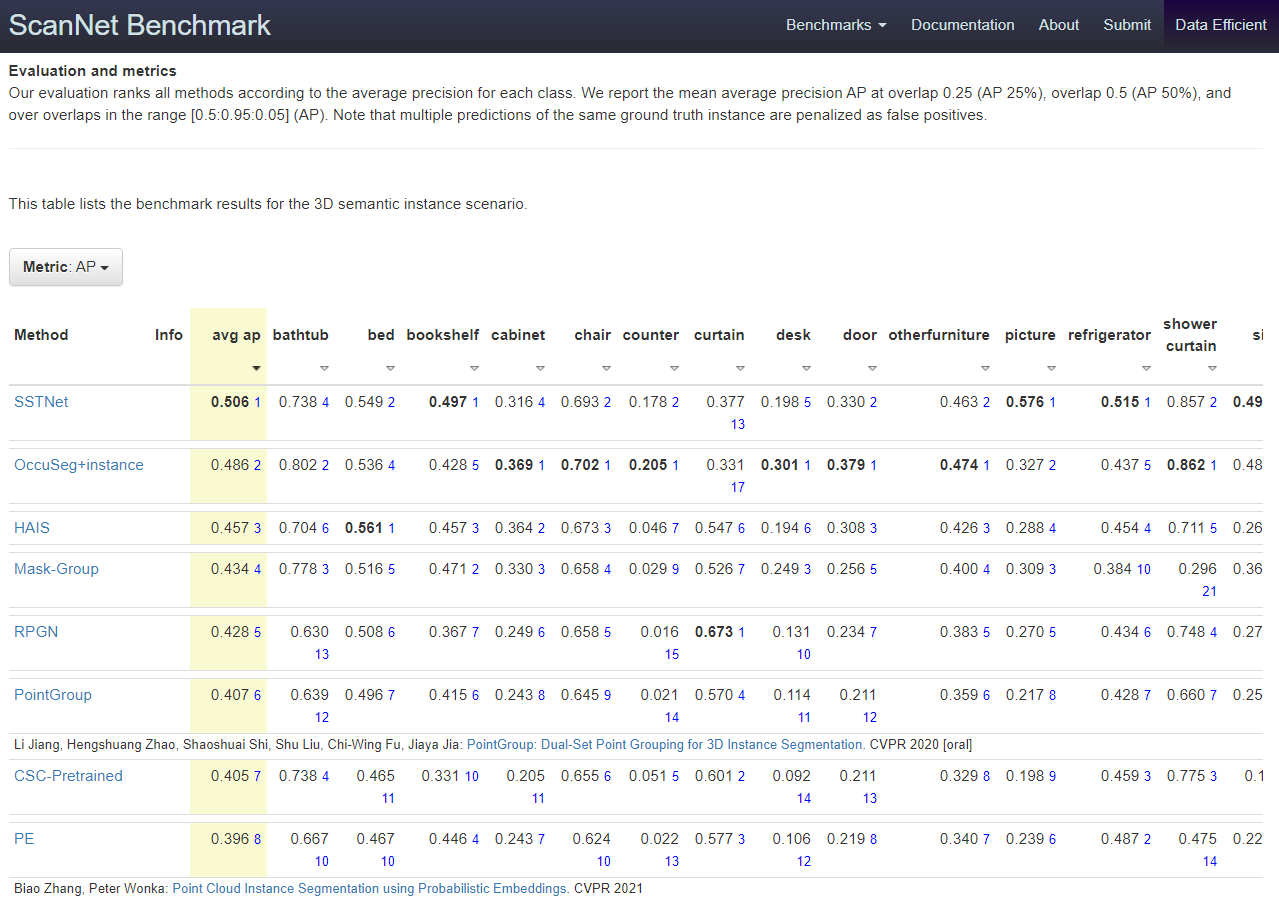The image size is (1279, 899).
Task: Sort by avg ap column arrow
Action: (256, 368)
